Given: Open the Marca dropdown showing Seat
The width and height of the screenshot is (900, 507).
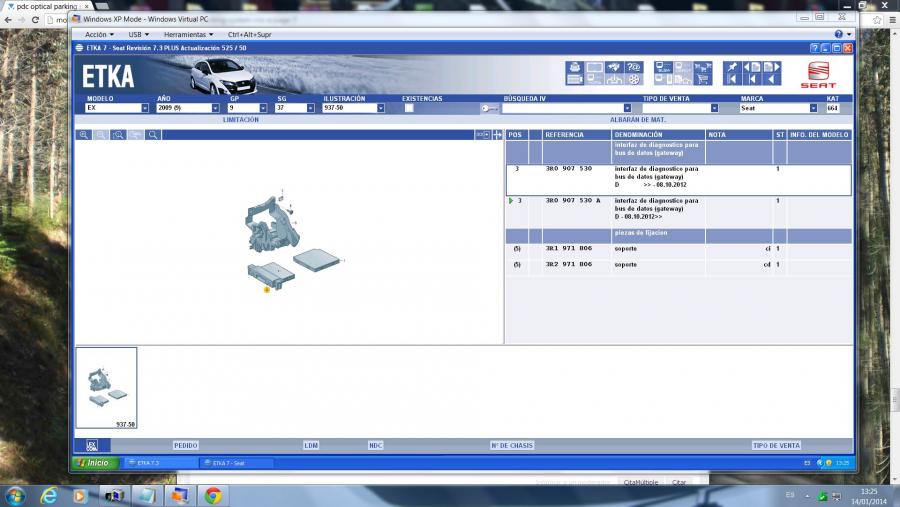Looking at the screenshot, I should coord(813,108).
